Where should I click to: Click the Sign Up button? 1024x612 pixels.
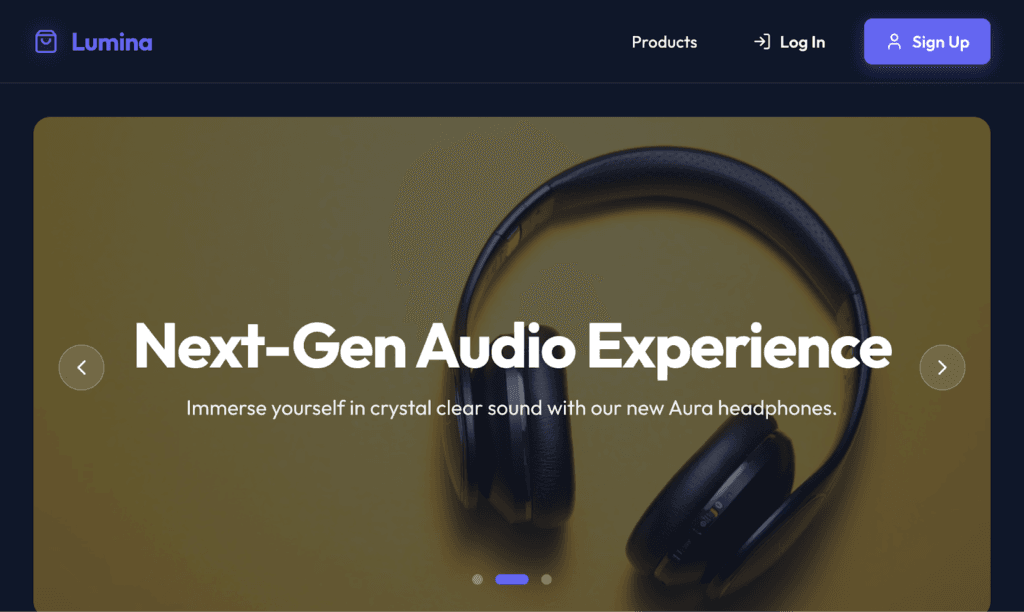point(927,41)
